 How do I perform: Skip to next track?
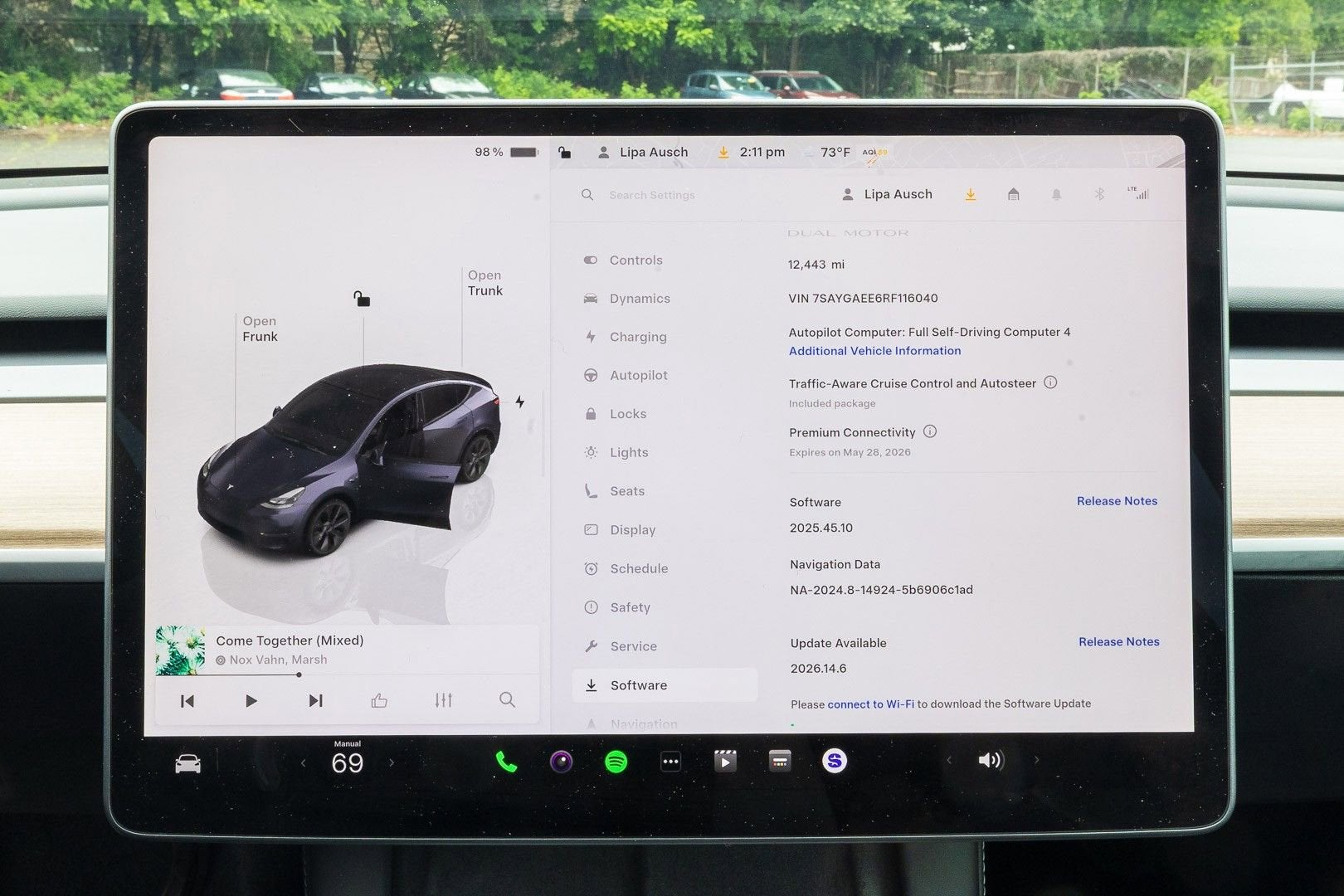point(315,701)
